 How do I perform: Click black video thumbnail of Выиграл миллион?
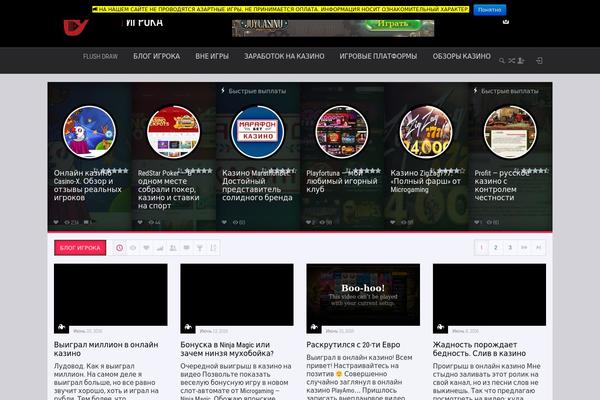111,294
